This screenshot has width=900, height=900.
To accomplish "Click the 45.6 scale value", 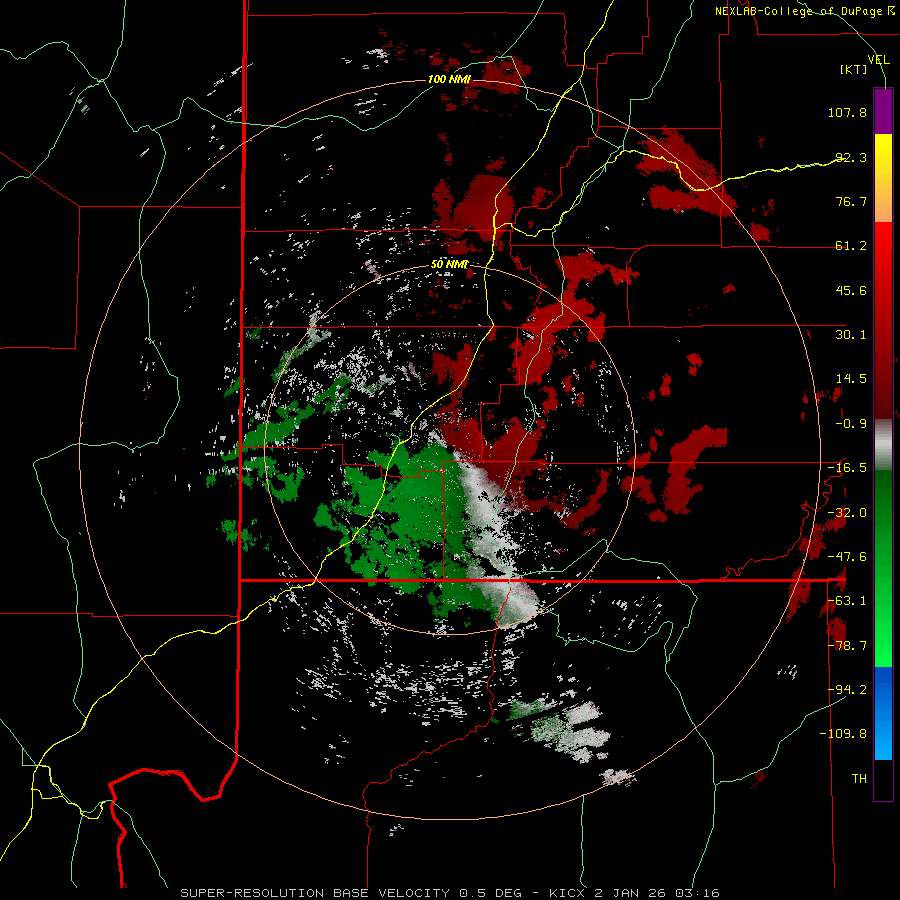I will pos(851,290).
